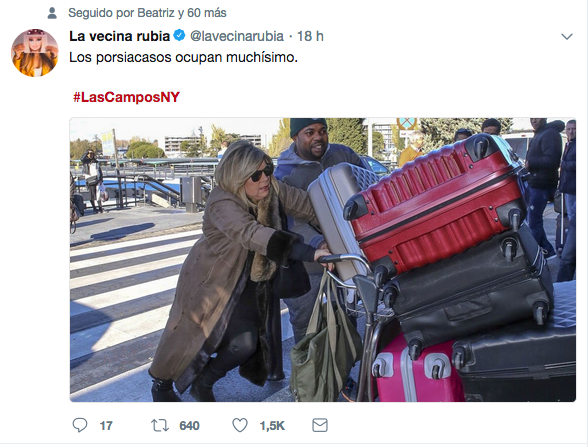Screen dimensions: 588x447
Task: Click the tweet text 'Los porsiacasos ocupan muchísimo.'
Action: point(183,57)
